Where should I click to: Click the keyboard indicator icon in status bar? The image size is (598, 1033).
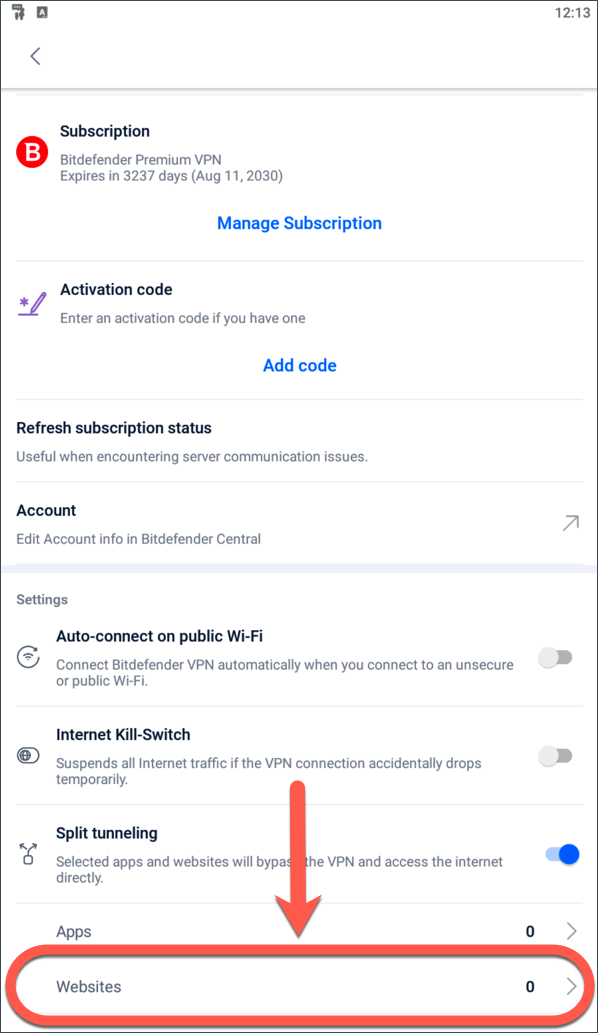(x=42, y=12)
